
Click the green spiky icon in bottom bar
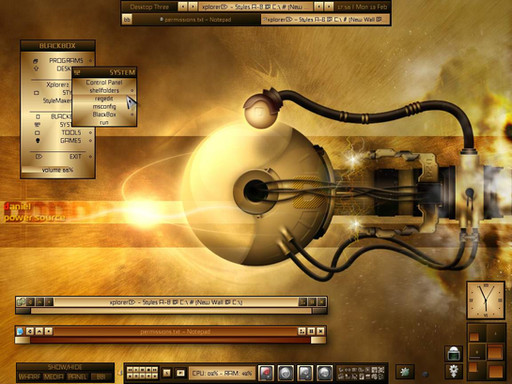coord(405,372)
